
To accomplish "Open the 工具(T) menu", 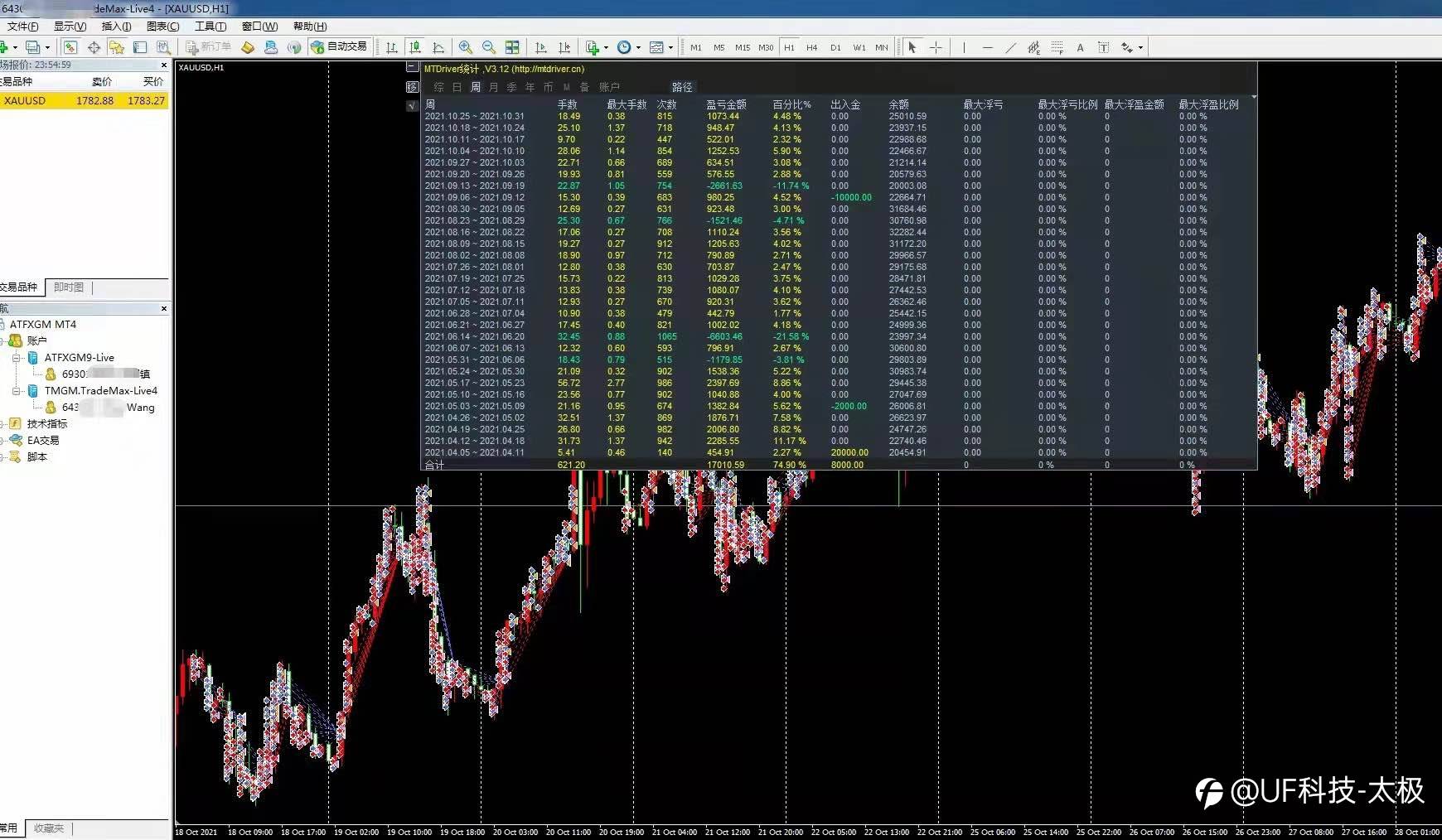I will [210, 27].
